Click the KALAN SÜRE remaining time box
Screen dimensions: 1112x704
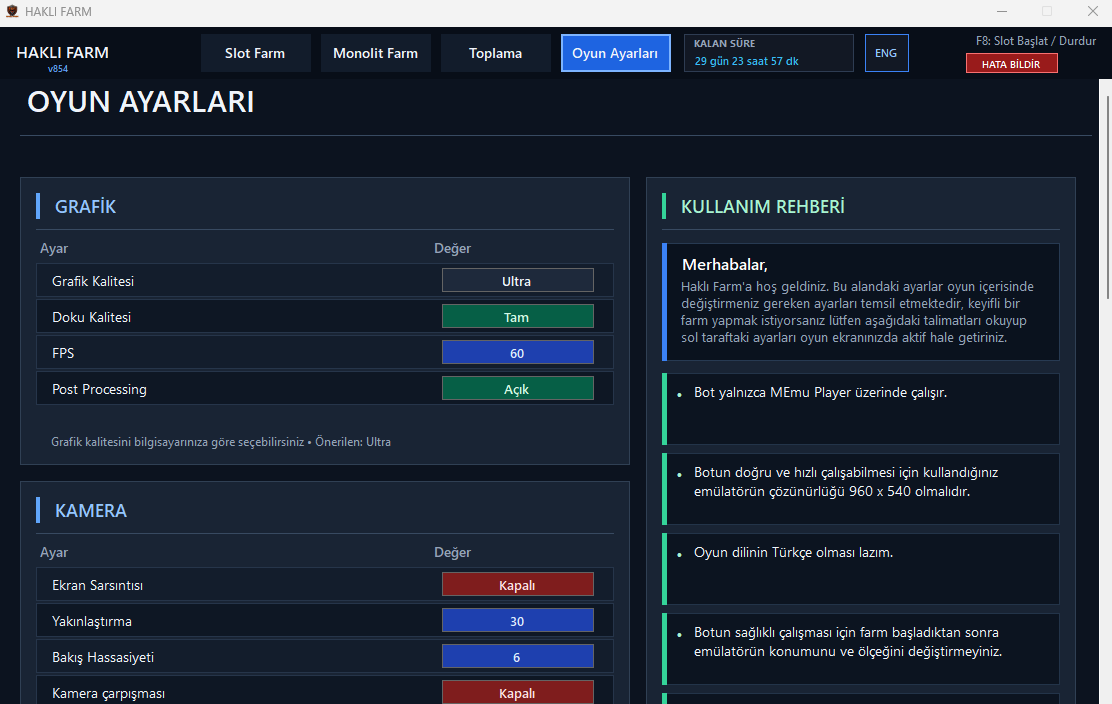point(769,53)
